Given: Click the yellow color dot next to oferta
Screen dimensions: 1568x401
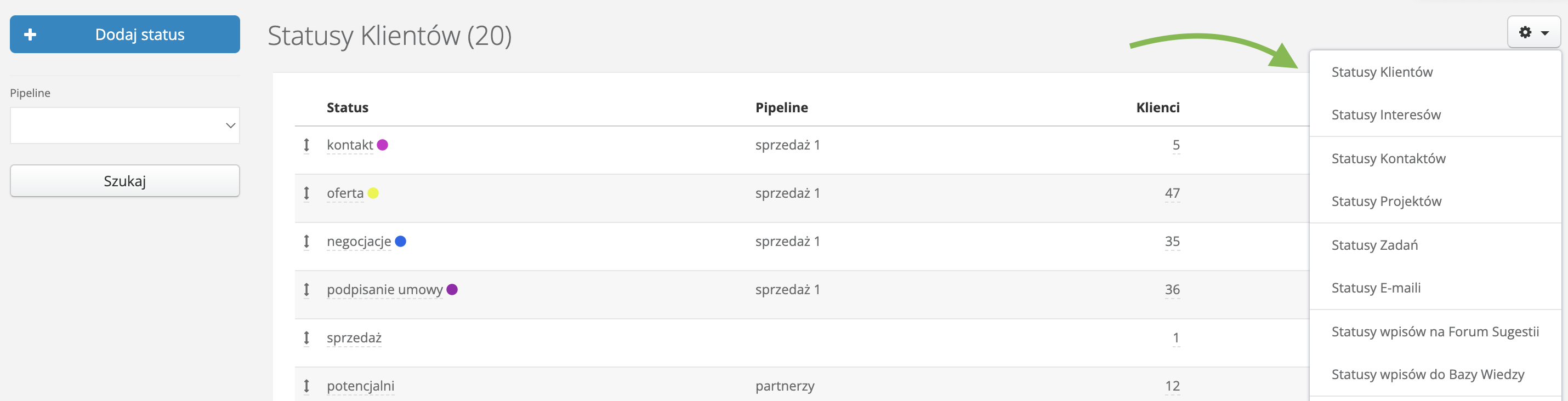Looking at the screenshot, I should coord(373,193).
